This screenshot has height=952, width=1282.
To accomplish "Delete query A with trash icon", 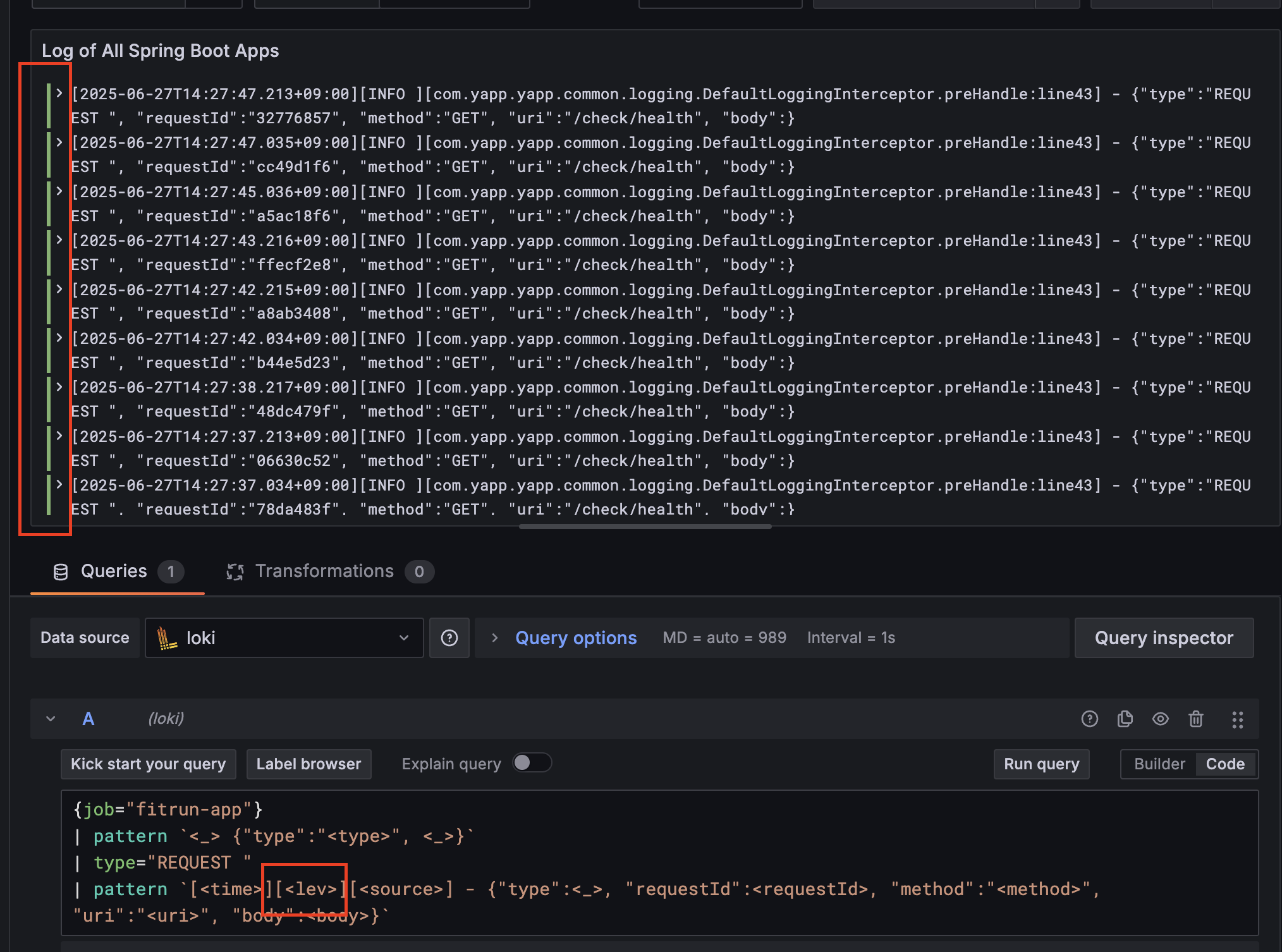I will click(x=1196, y=719).
